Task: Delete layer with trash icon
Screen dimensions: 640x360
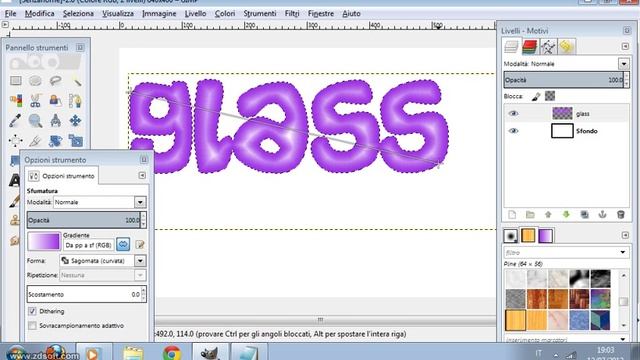Action: 621,215
